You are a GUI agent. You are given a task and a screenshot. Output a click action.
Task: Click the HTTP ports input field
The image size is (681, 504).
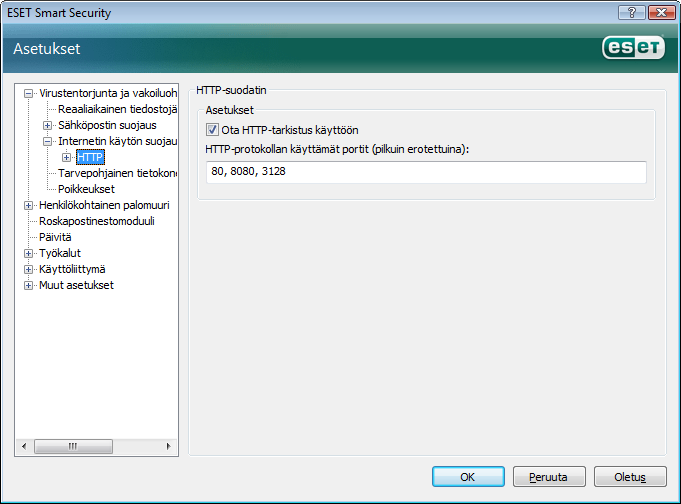(x=426, y=172)
